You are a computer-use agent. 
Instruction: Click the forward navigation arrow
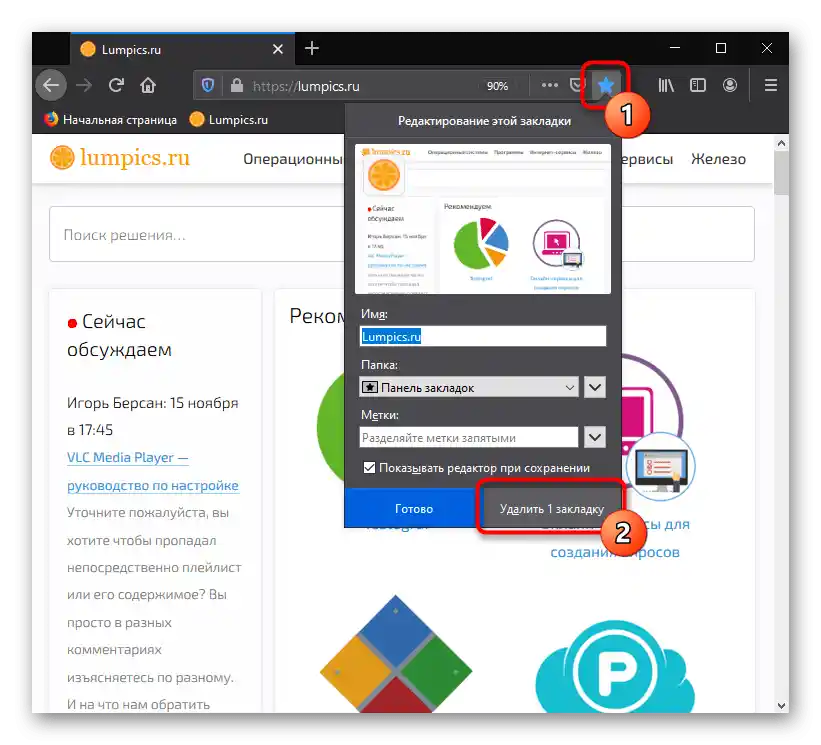[x=84, y=85]
